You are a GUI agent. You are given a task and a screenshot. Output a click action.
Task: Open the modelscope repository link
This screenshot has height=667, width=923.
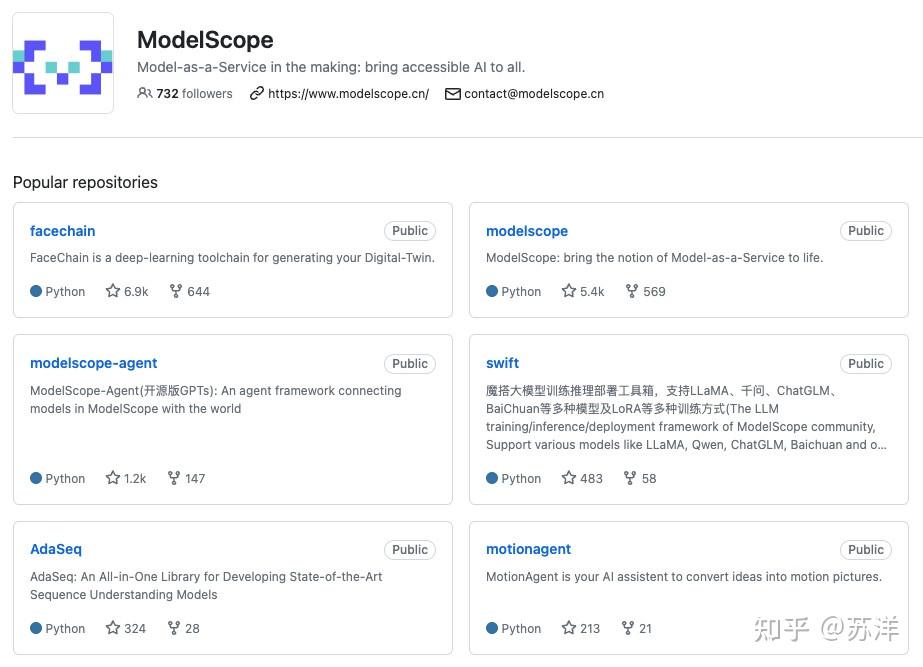pos(527,231)
